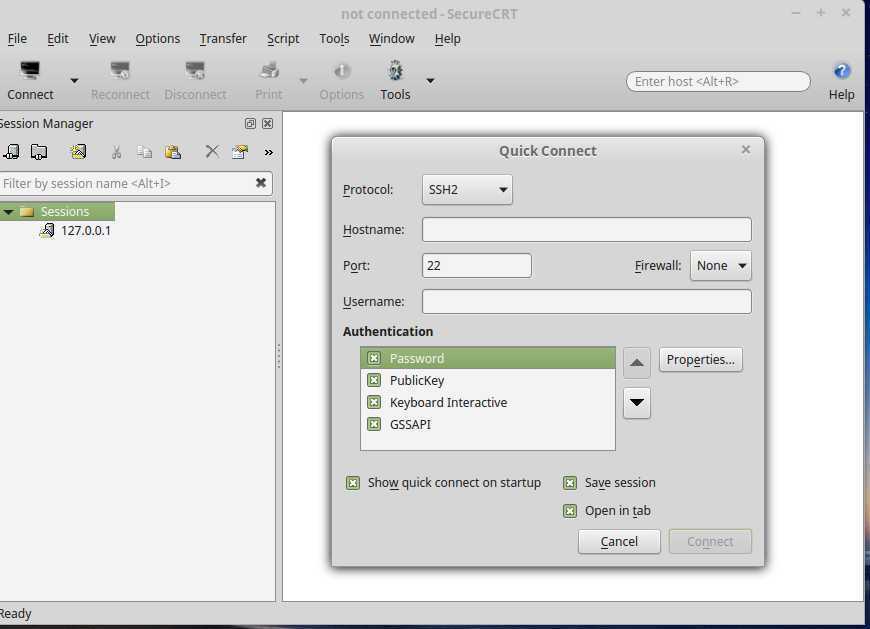Click the Username input field
Viewport: 870px width, 629px height.
pos(586,302)
